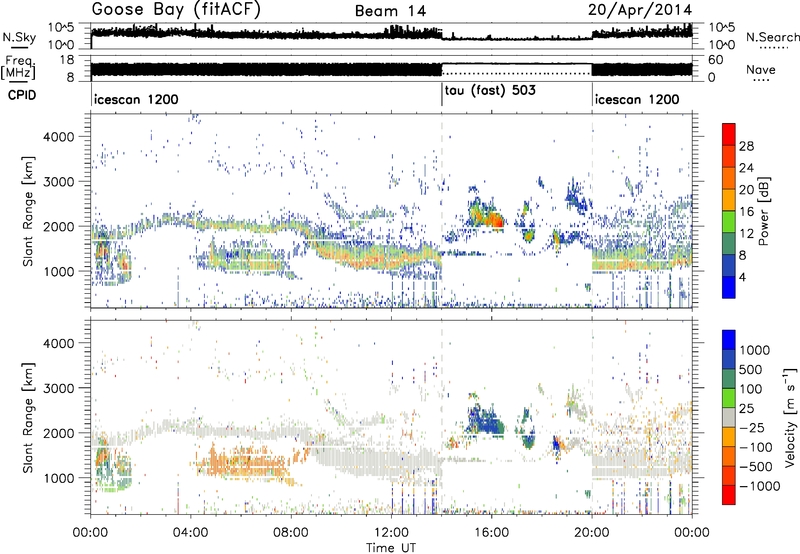Click the red segment of the Power color bar
This screenshot has height=554, width=800.
pos(729,134)
